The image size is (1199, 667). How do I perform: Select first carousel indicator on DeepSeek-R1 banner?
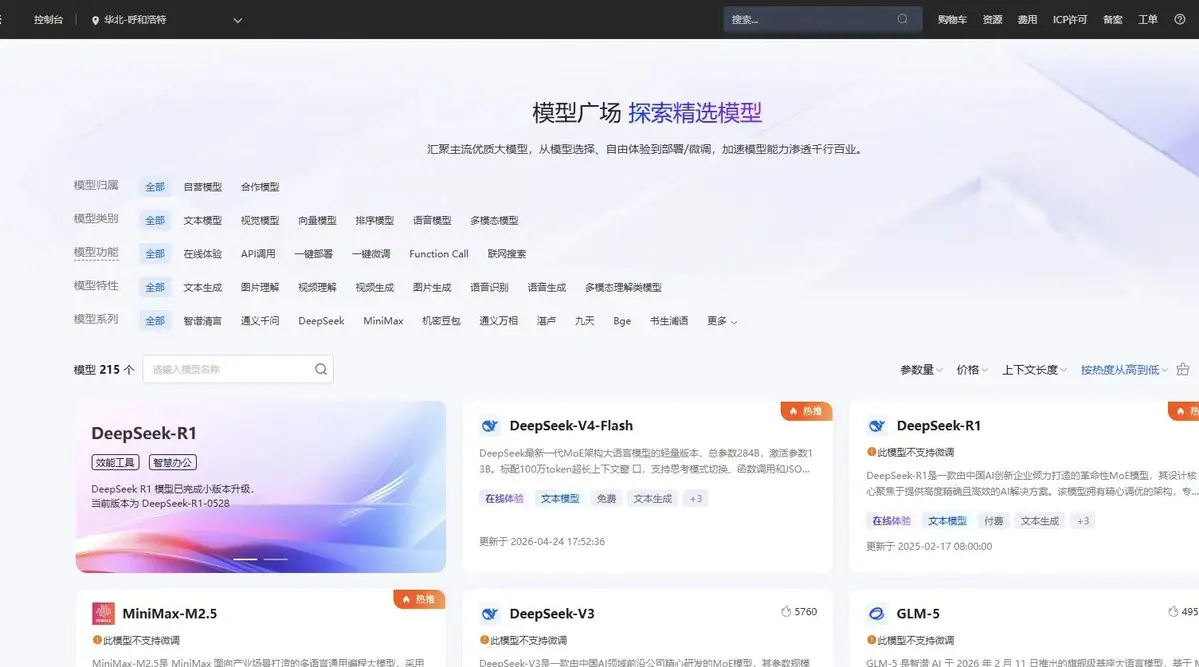coord(245,559)
